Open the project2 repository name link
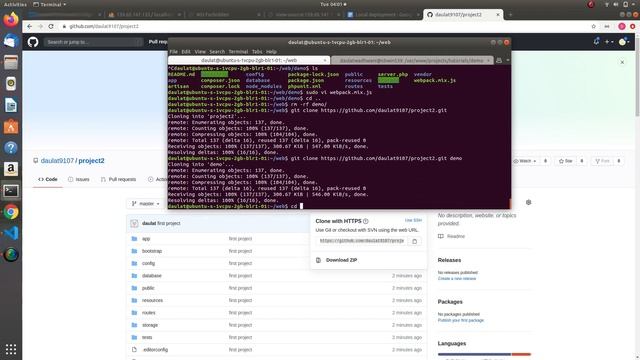 coord(91,161)
